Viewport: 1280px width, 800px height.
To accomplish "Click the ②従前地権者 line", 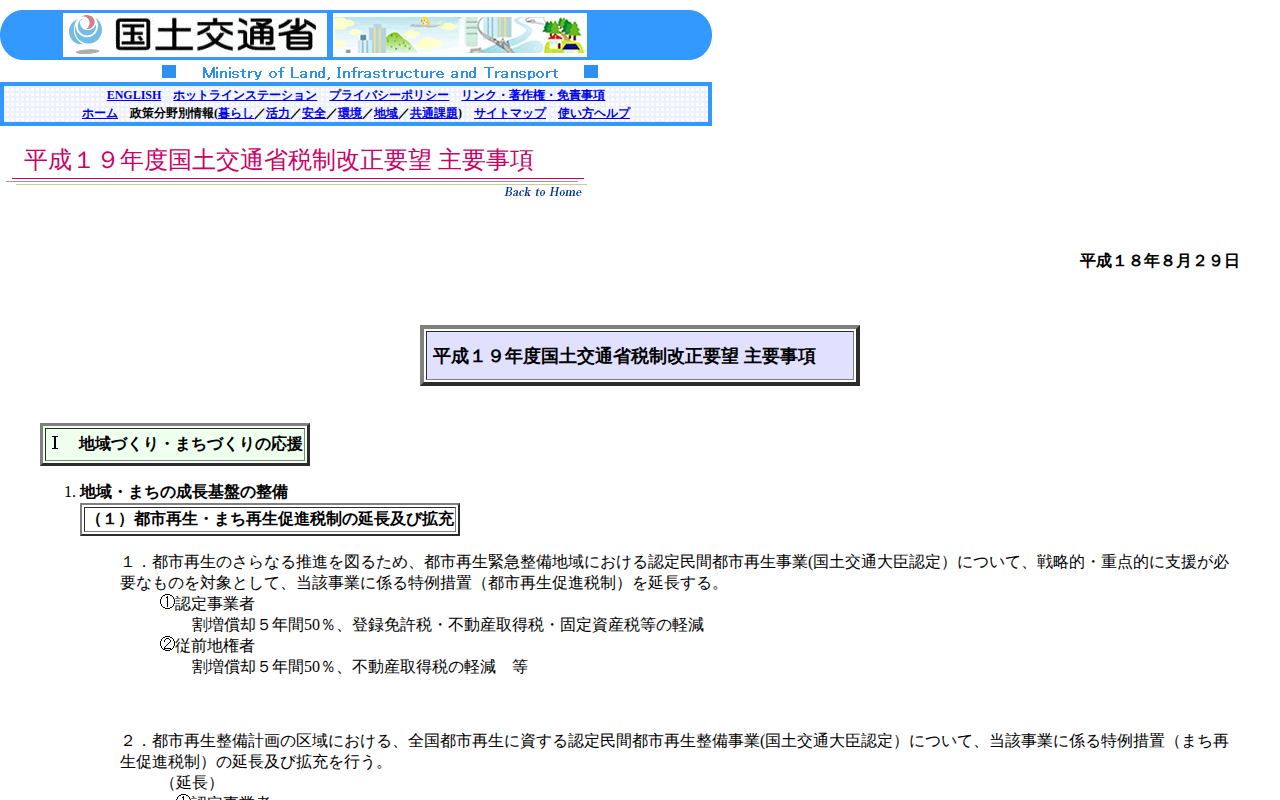I will (207, 645).
